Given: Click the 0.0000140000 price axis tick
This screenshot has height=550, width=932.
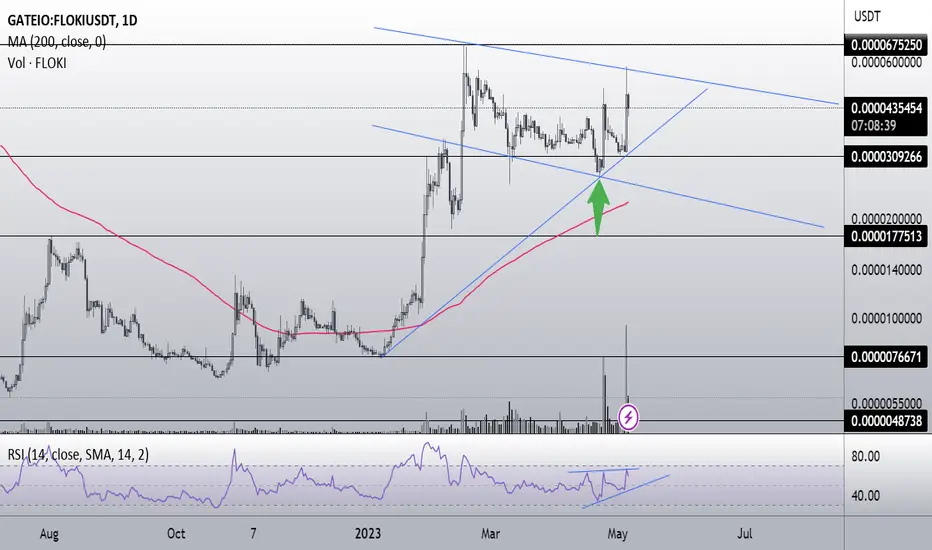Looking at the screenshot, I should click(x=886, y=270).
